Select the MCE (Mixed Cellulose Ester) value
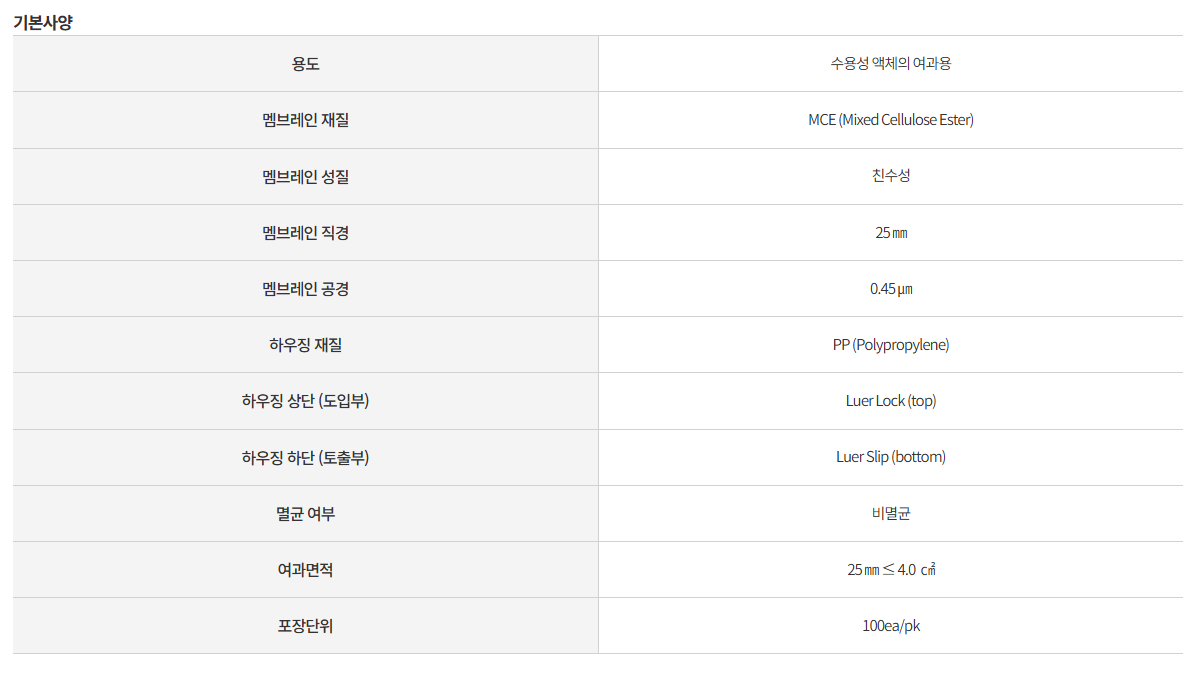 point(891,120)
